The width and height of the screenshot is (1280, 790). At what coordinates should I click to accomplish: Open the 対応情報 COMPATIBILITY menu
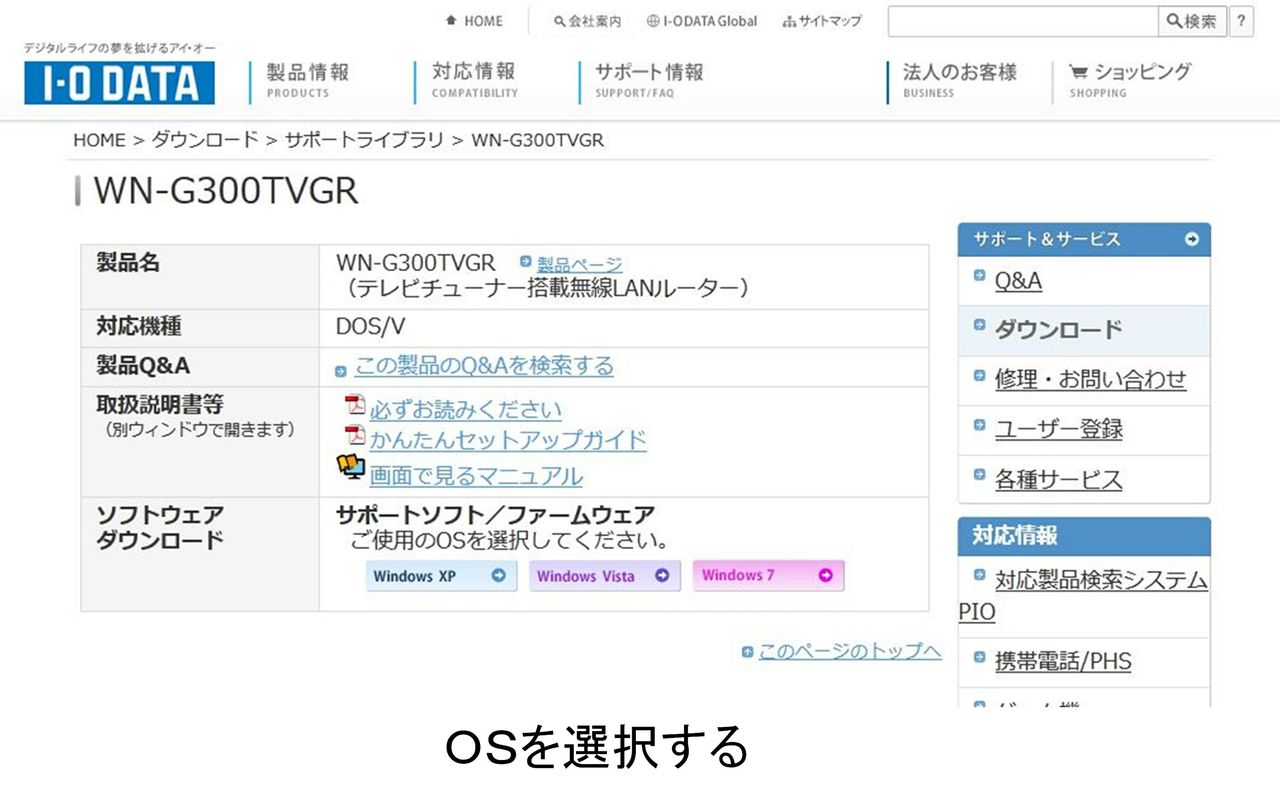coord(474,80)
